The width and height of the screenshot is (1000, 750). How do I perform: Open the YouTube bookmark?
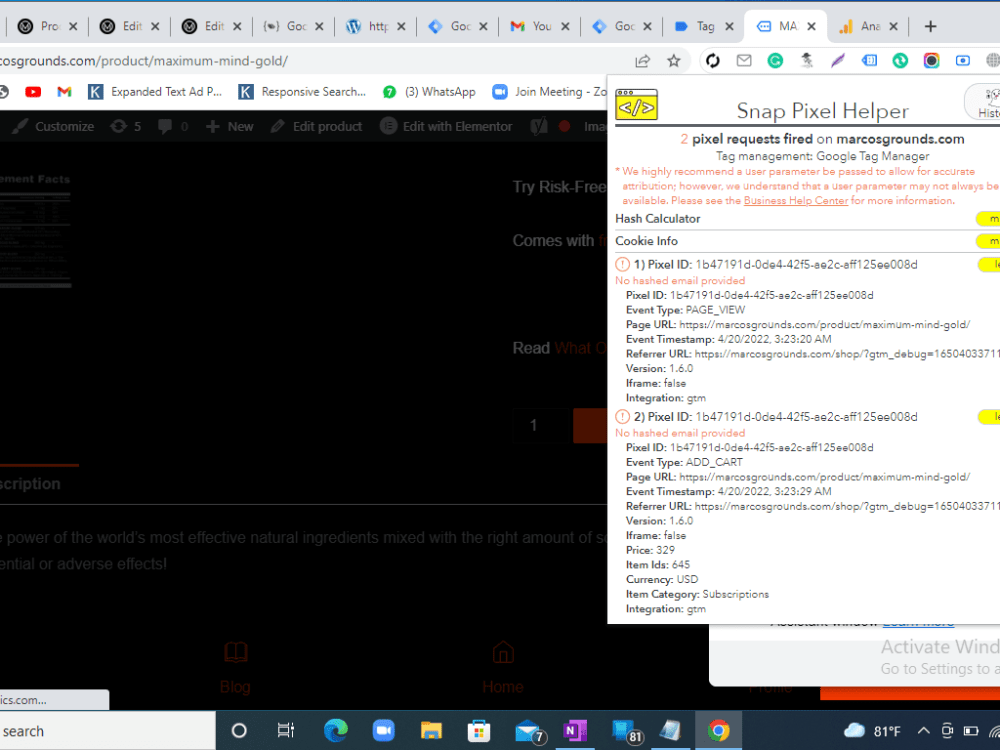coord(33,92)
